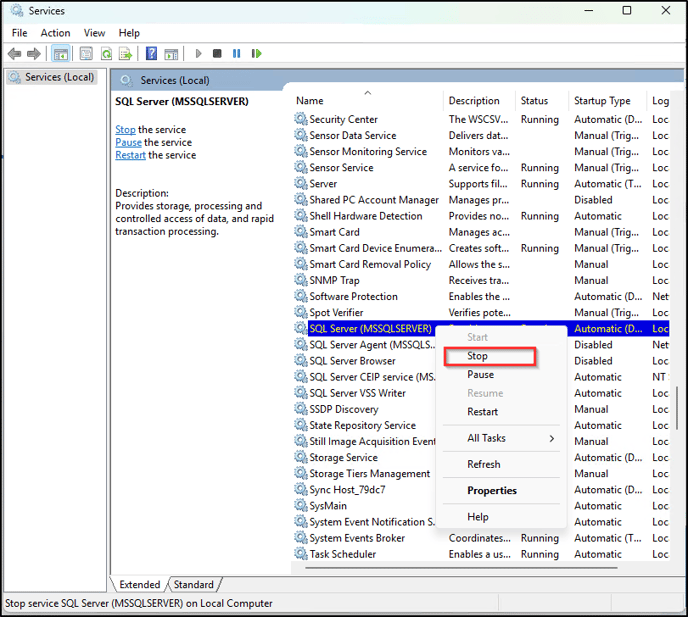Select the Spot Verifier service row
This screenshot has width=688, height=617.
[x=480, y=312]
